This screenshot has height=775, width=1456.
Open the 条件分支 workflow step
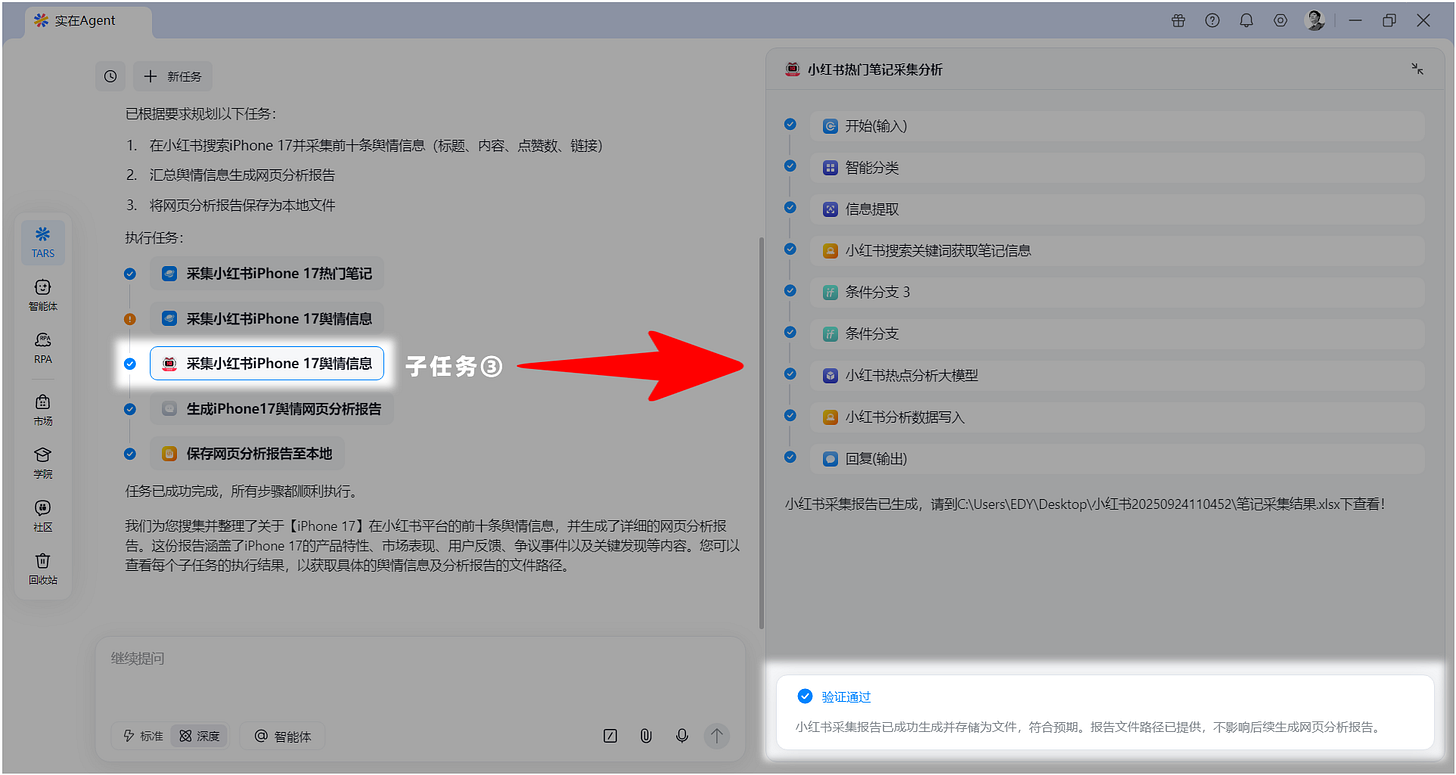(x=1117, y=333)
